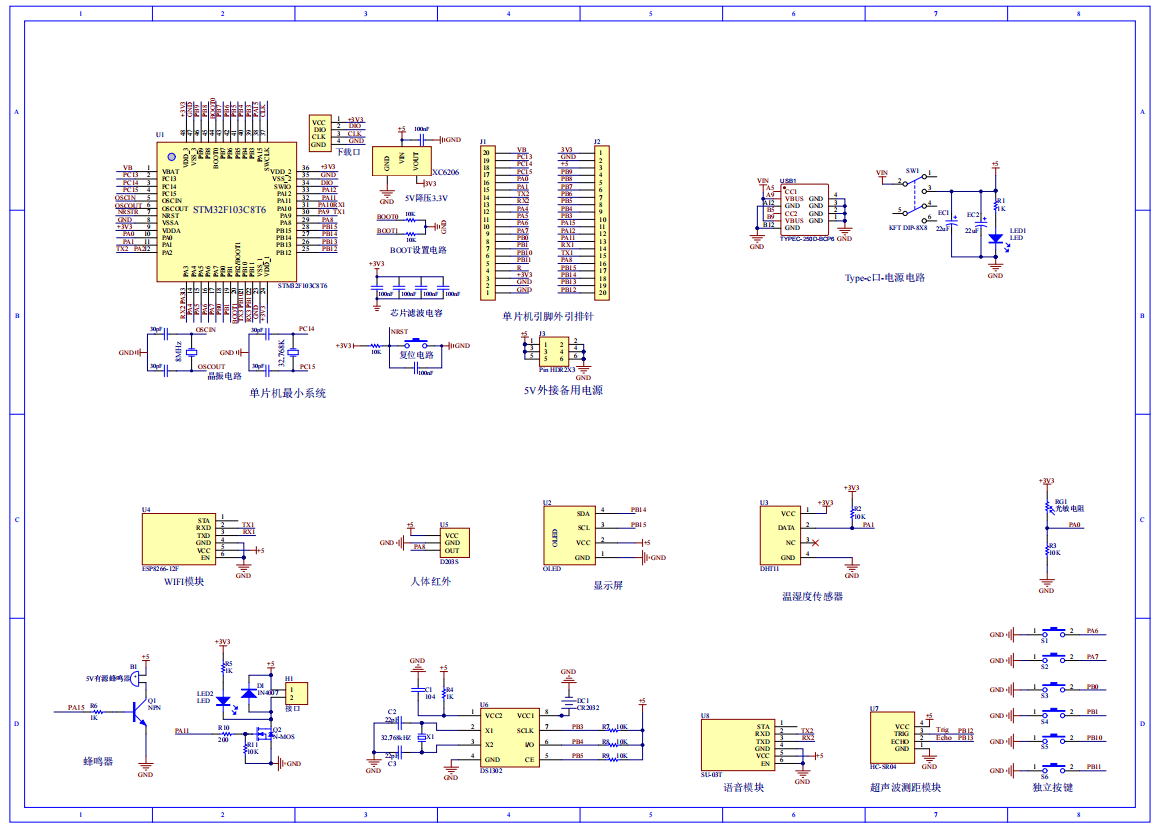The width and height of the screenshot is (1158, 828).
Task: Click the RG1 photoresistor symbol
Action: tap(1046, 506)
